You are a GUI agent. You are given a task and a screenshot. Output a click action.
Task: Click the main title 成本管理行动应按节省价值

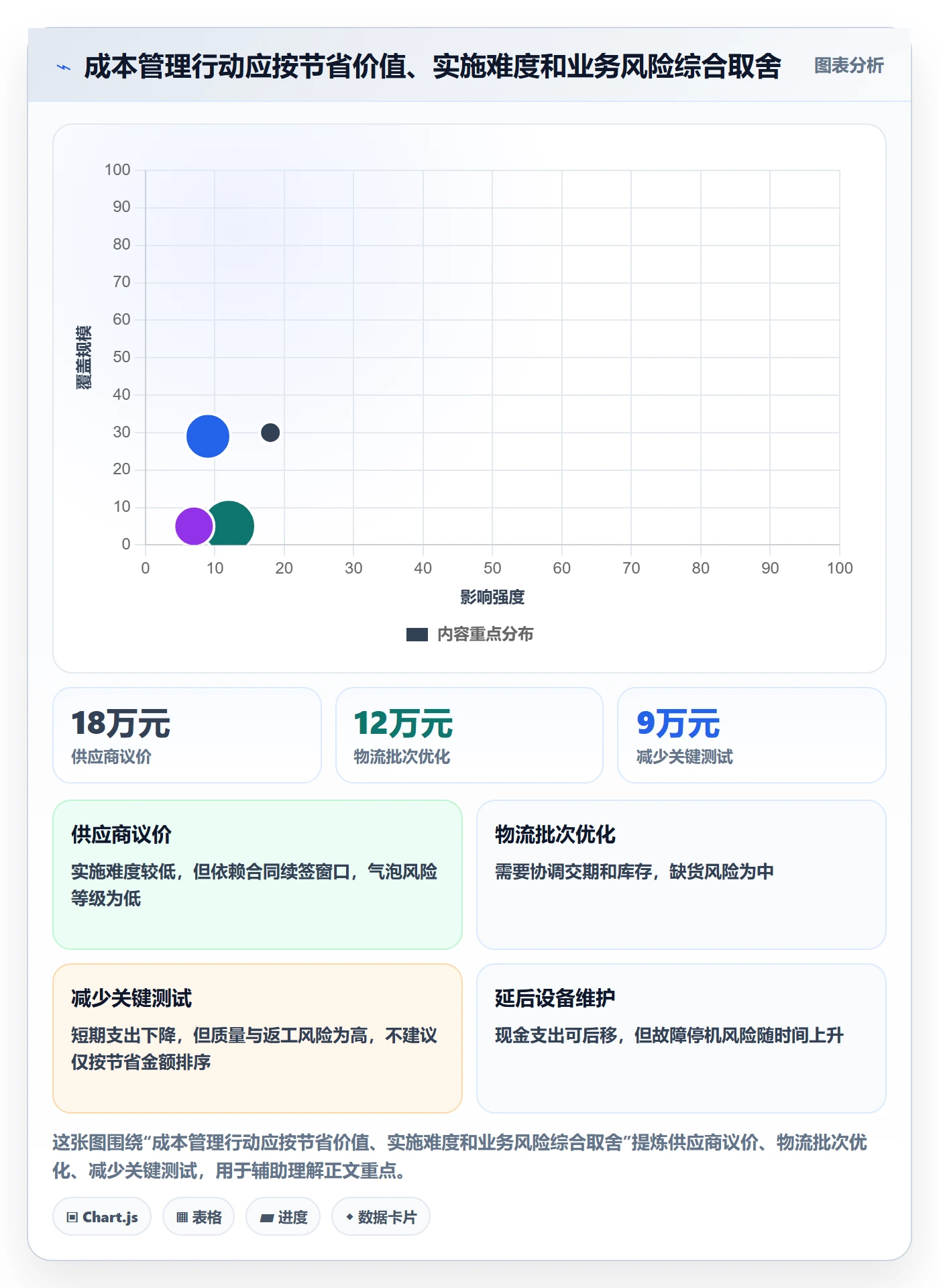pyautogui.click(x=433, y=66)
